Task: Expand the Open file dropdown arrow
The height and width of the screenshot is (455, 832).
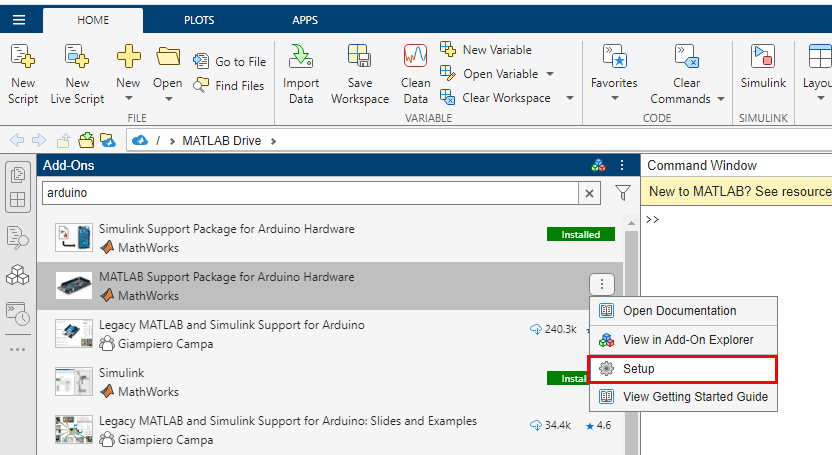Action: click(168, 99)
